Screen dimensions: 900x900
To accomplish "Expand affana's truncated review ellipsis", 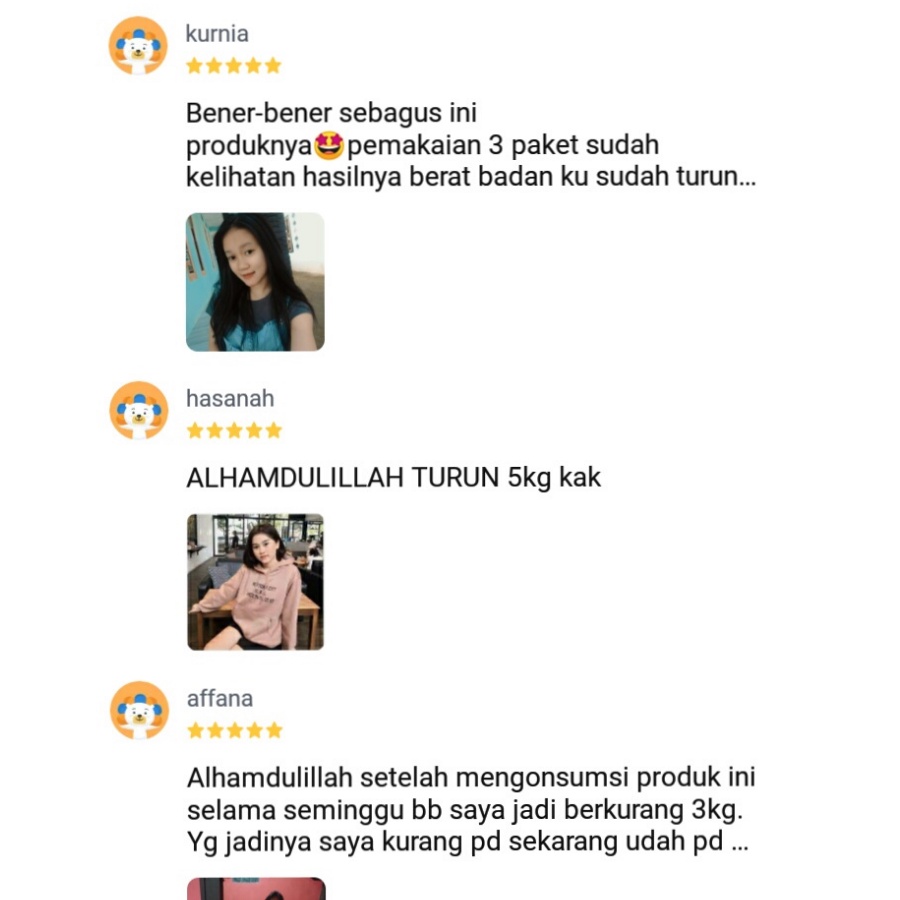I will (x=740, y=842).
